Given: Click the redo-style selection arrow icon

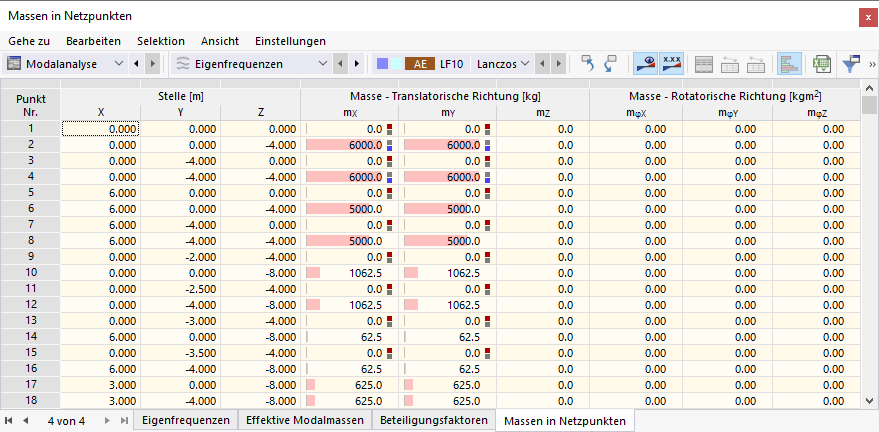Looking at the screenshot, I should [x=610, y=64].
